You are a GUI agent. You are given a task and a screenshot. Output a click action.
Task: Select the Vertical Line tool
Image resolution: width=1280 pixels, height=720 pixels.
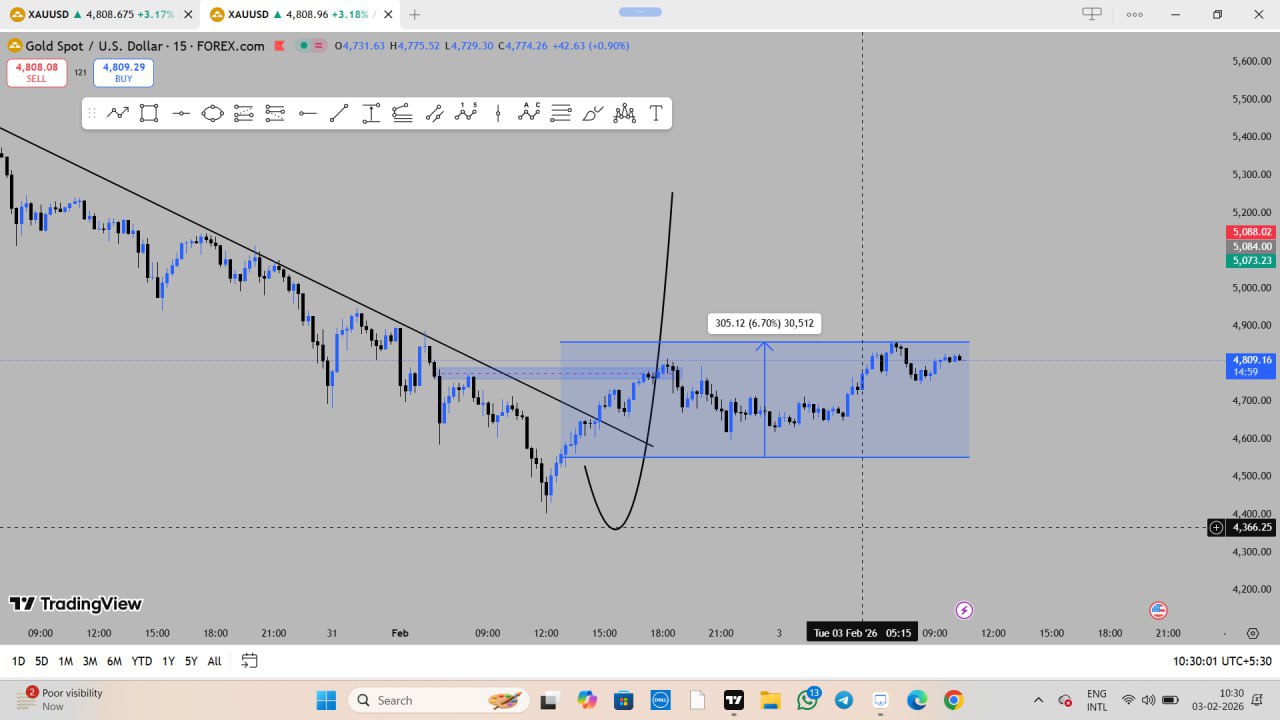498,113
